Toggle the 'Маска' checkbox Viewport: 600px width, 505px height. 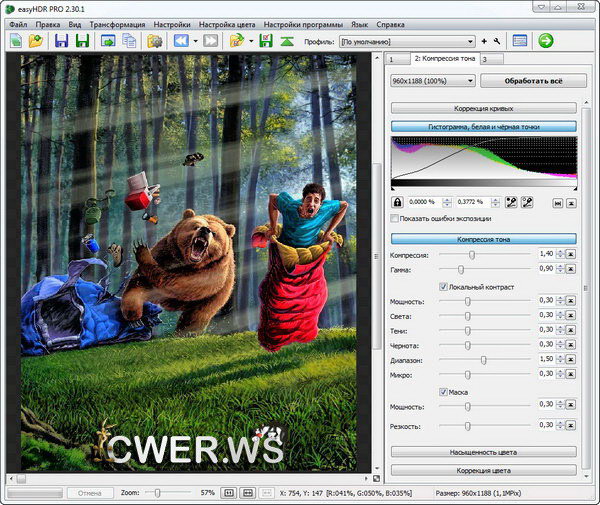pos(443,391)
